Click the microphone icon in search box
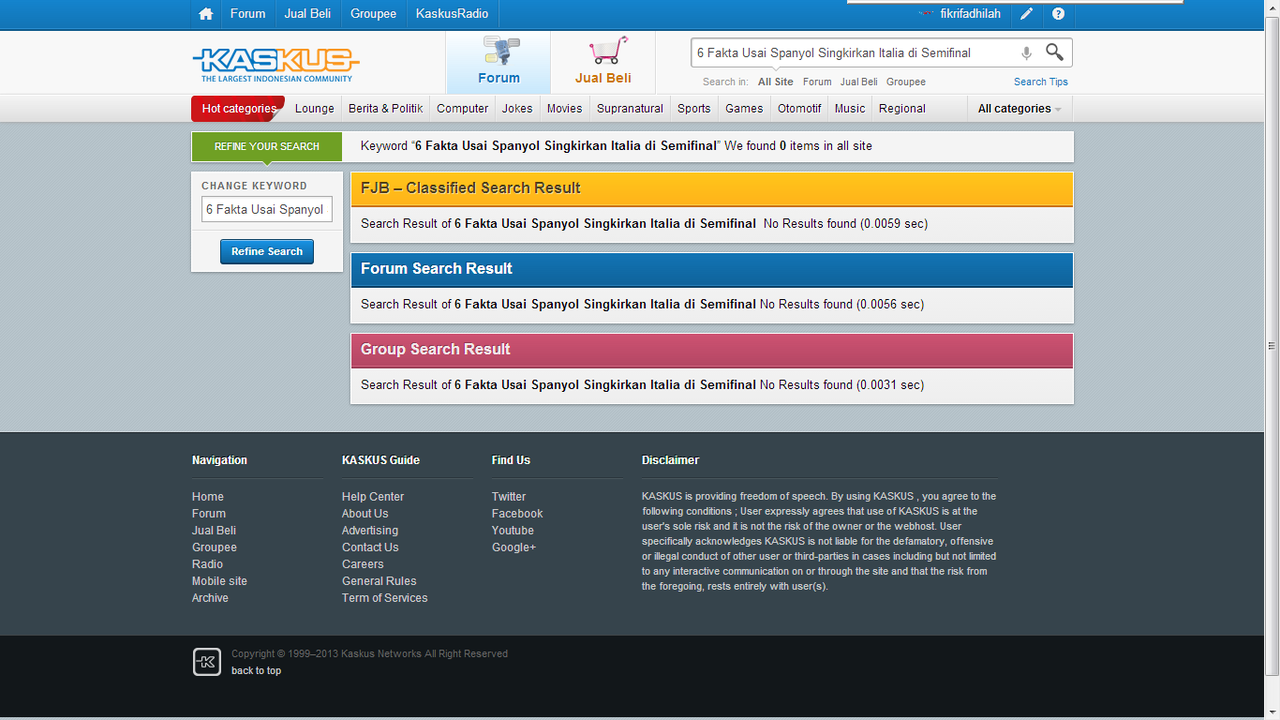 (x=1026, y=53)
